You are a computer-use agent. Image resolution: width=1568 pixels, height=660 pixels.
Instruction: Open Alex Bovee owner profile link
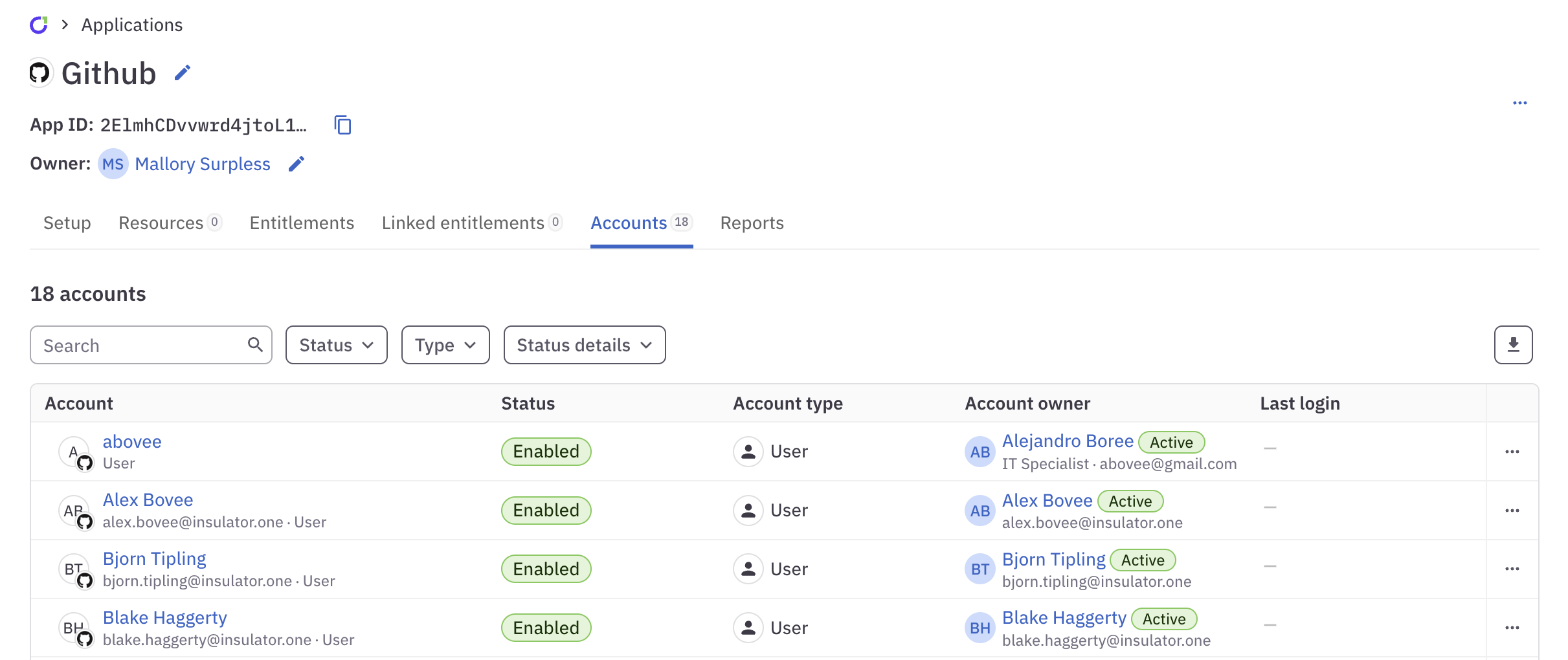[x=1047, y=500]
